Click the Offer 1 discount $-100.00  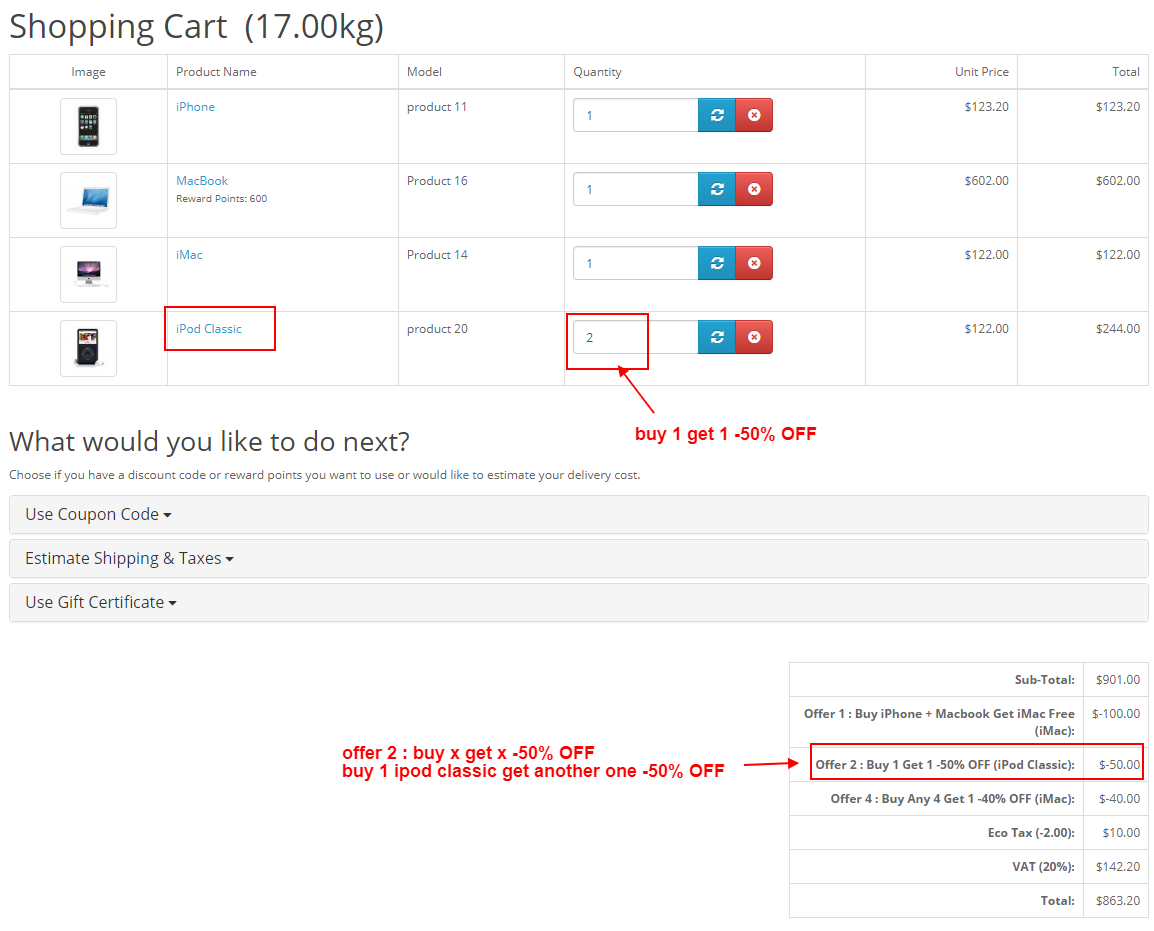coord(1116,714)
